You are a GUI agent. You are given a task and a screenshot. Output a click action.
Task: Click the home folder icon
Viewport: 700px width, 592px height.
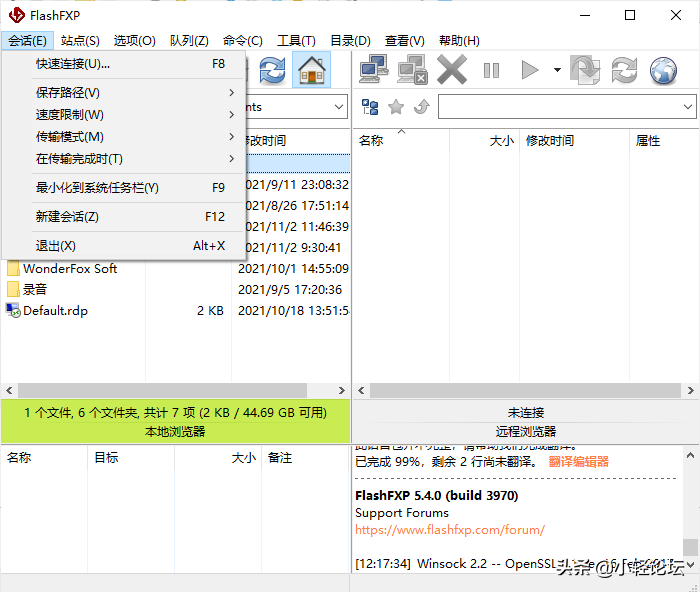pos(312,70)
